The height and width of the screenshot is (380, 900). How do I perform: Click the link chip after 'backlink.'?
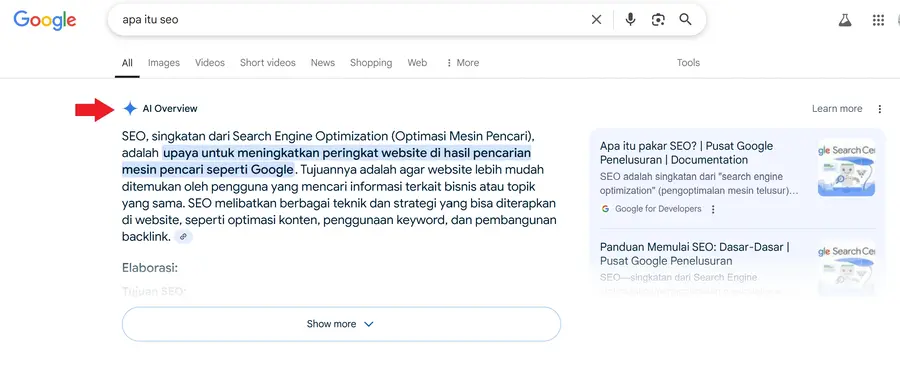click(x=183, y=236)
